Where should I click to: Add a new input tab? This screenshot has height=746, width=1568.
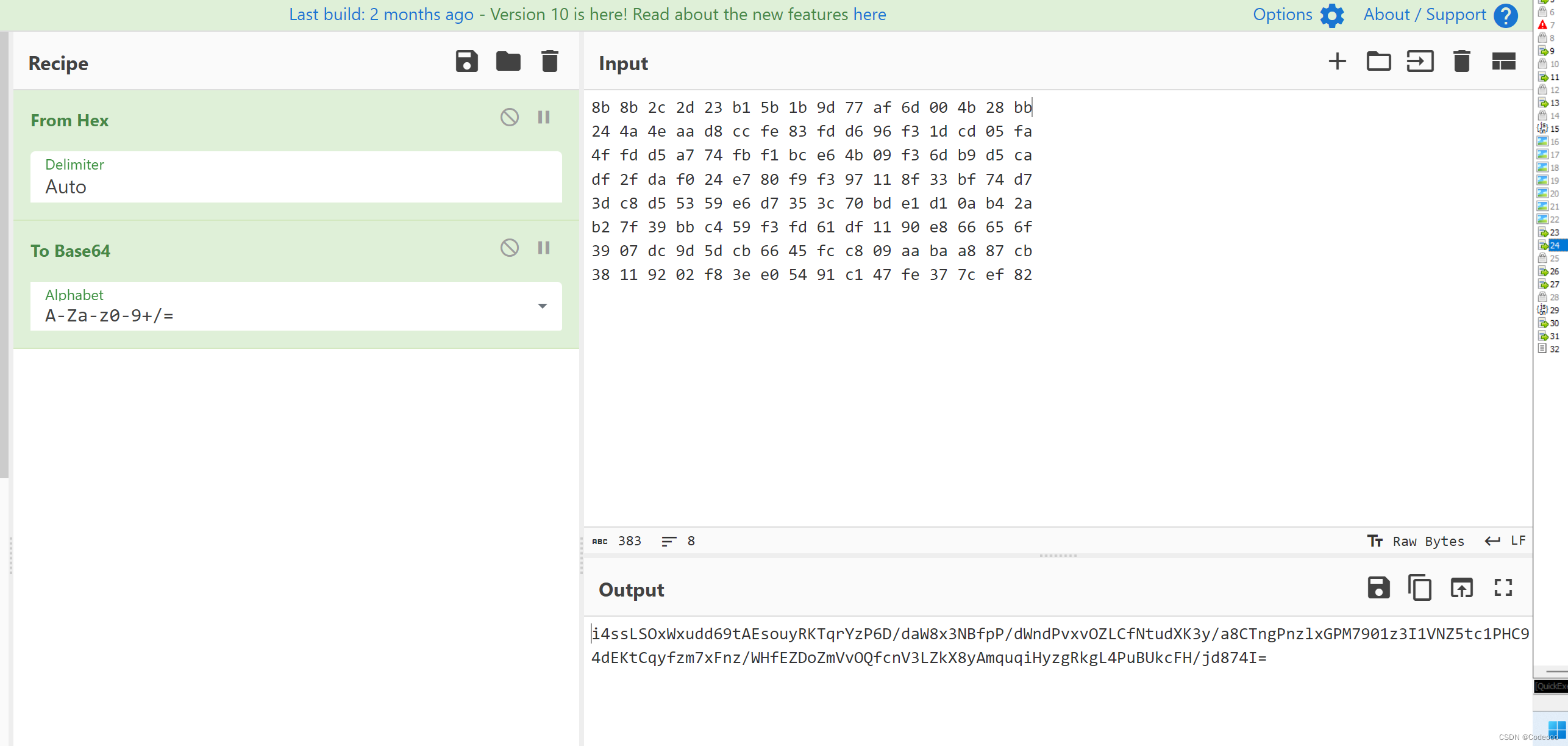pos(1337,62)
